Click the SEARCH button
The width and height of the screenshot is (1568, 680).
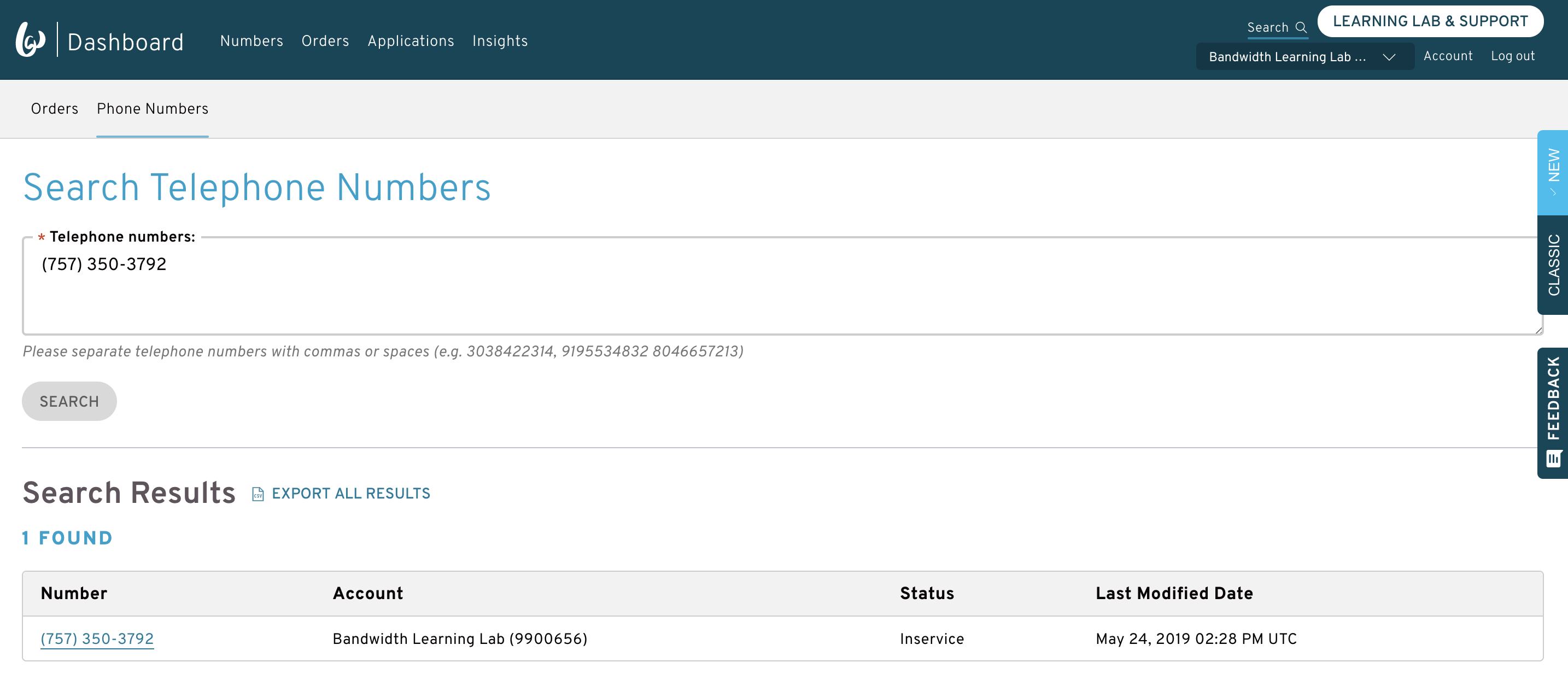[69, 401]
